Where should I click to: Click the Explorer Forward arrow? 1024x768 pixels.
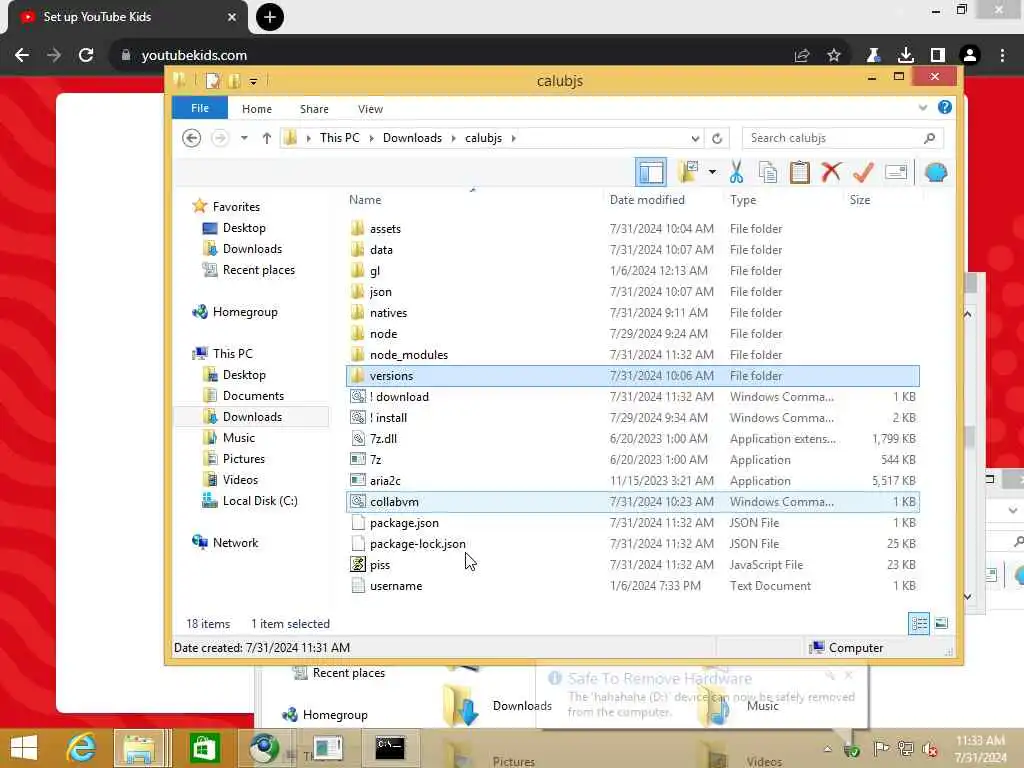[220, 138]
